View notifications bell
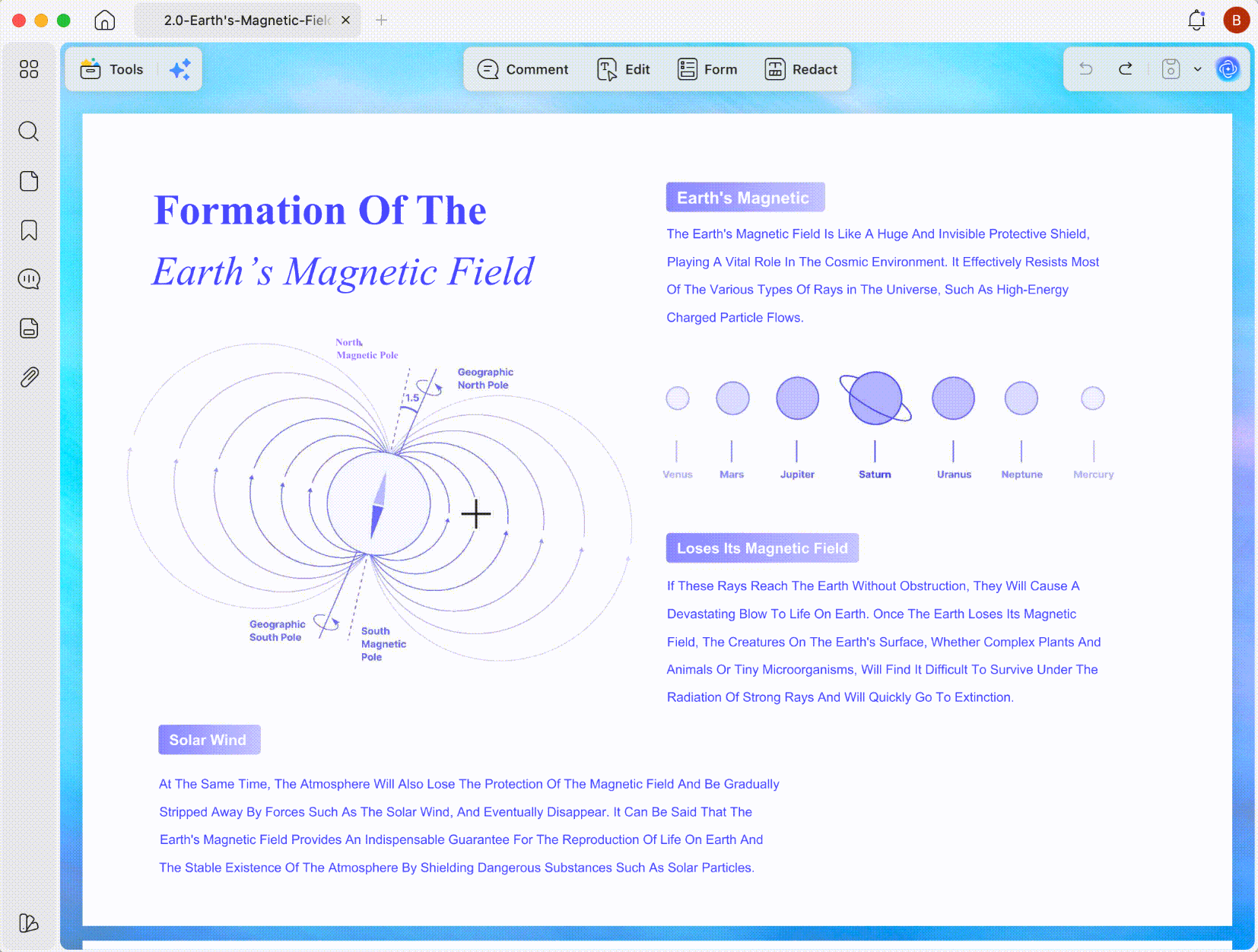 [1196, 21]
